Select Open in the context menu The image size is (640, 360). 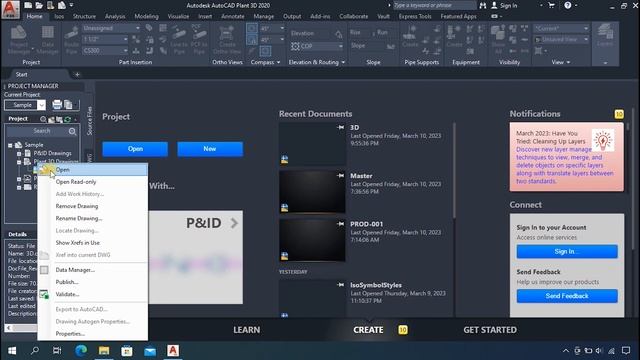(93, 169)
